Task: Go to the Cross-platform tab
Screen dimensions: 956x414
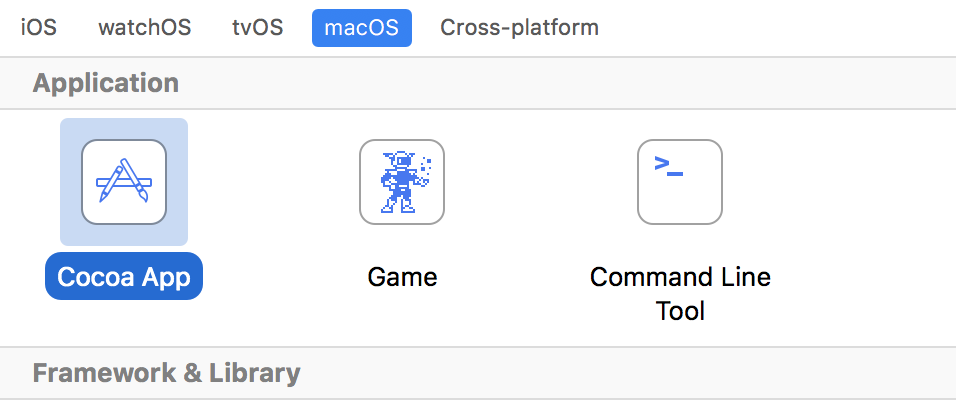Action: coord(519,27)
